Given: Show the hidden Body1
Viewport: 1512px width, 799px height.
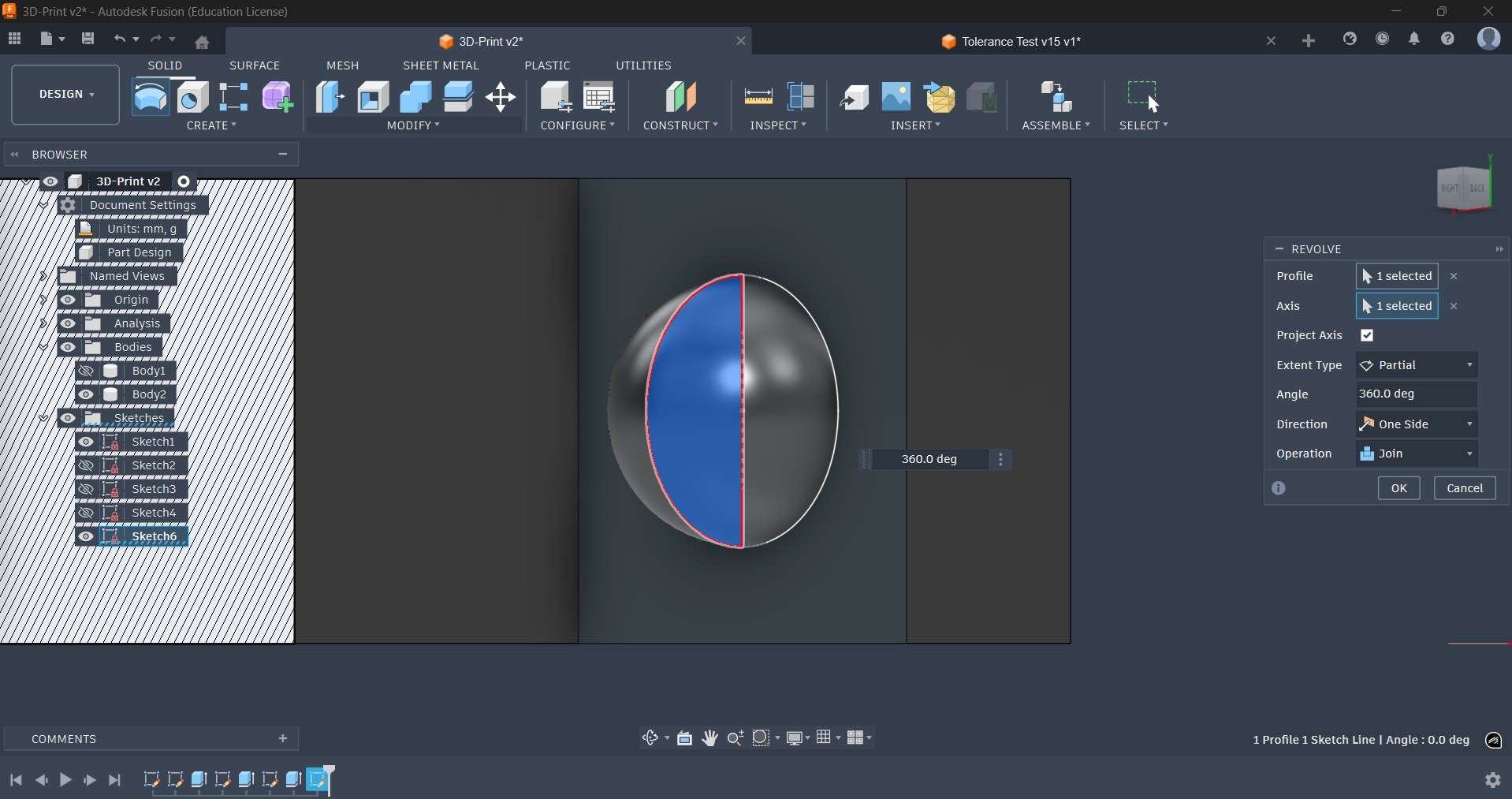Looking at the screenshot, I should click(87, 371).
